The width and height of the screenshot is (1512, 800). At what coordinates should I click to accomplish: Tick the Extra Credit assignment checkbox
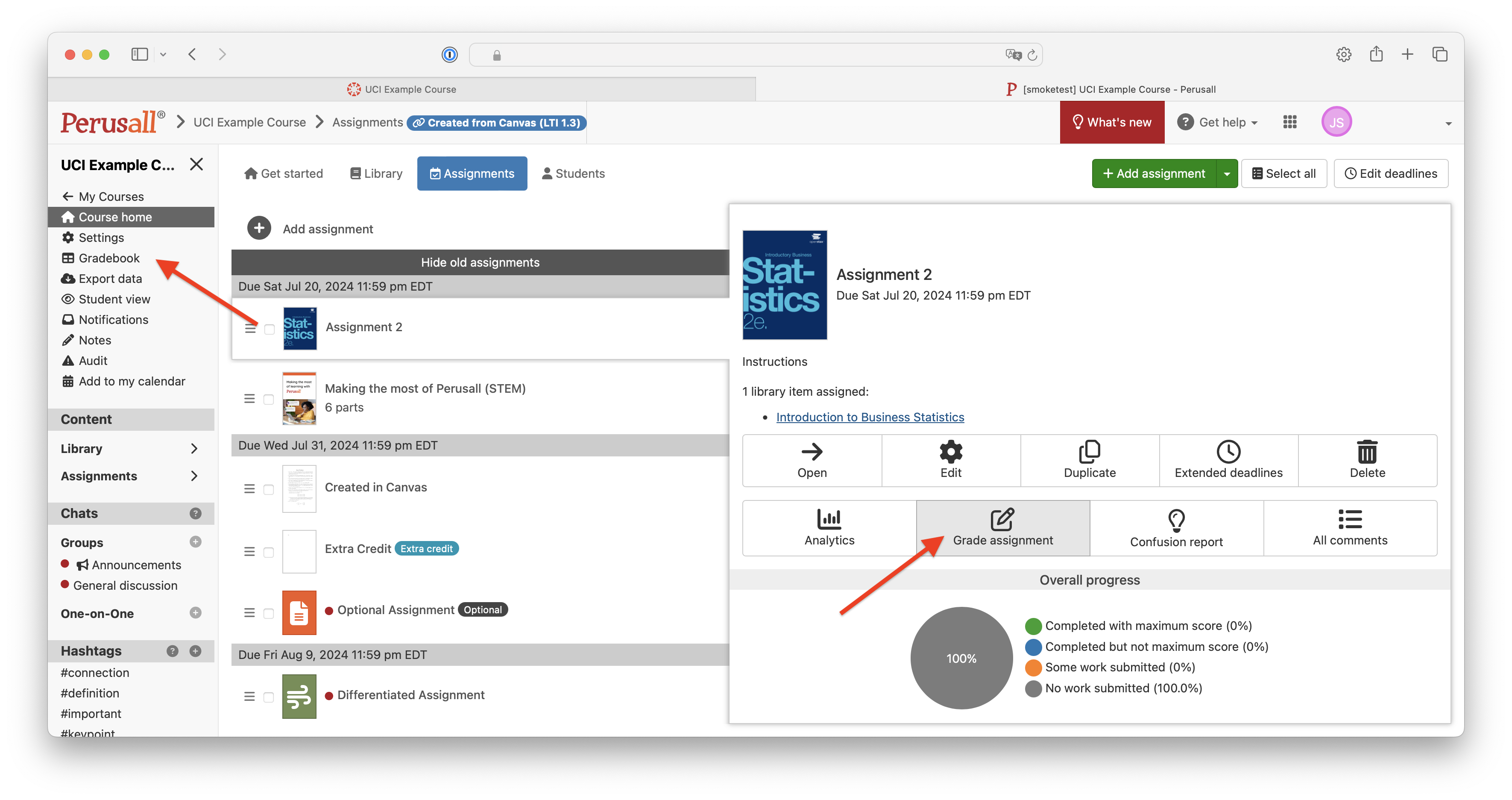269,552
